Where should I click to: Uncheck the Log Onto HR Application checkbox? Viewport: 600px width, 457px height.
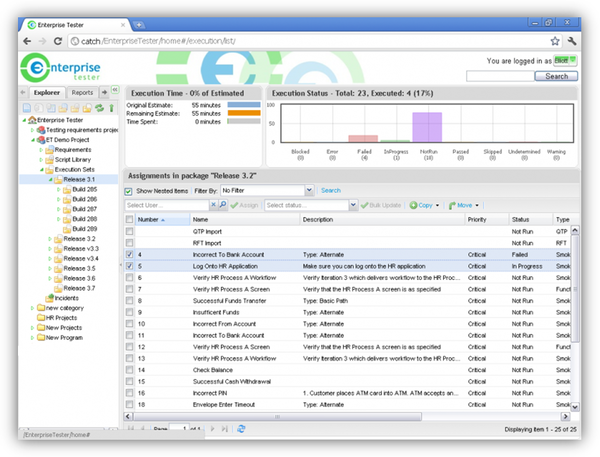click(129, 266)
